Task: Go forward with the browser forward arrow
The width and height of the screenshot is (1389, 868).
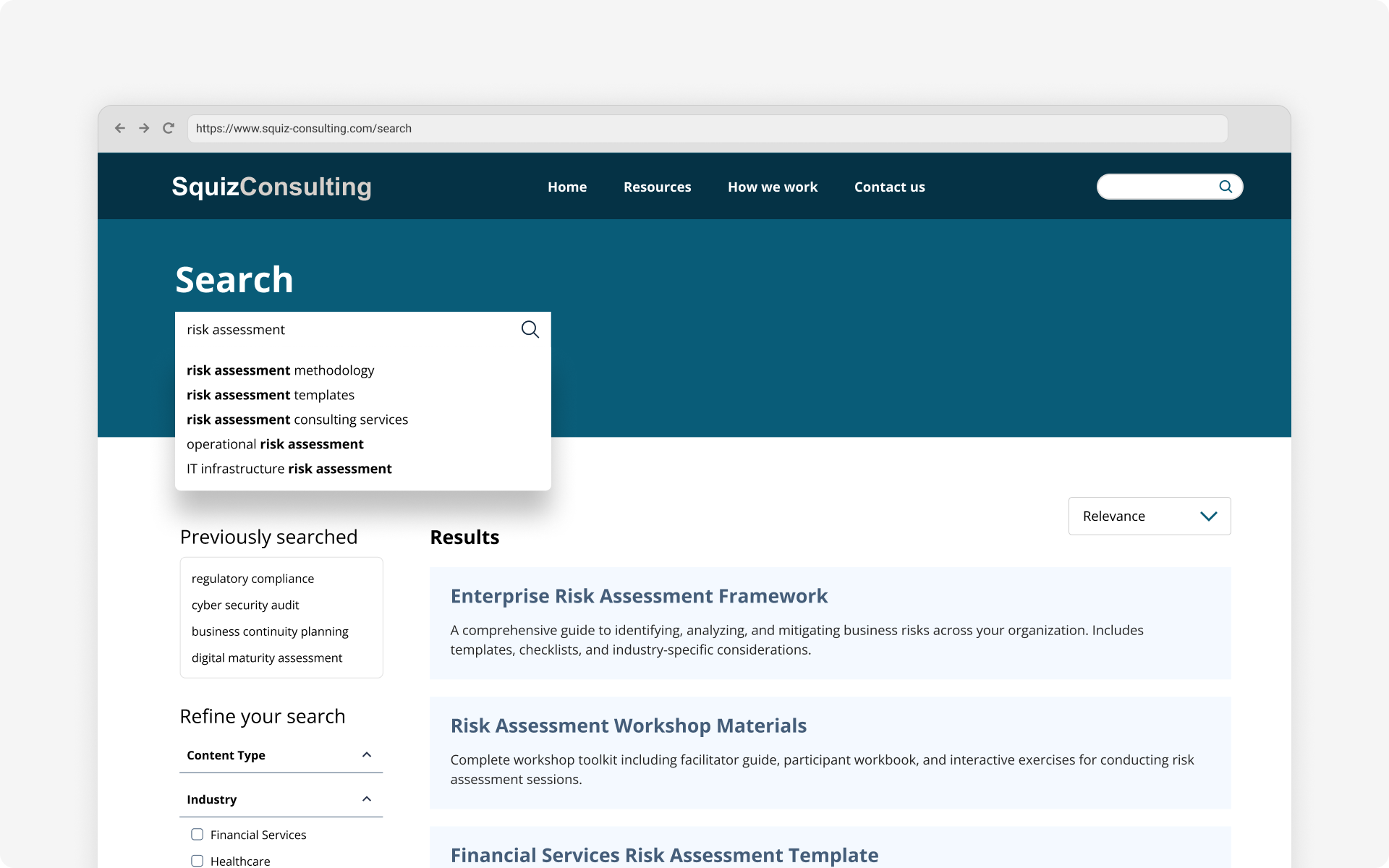Action: tap(144, 128)
